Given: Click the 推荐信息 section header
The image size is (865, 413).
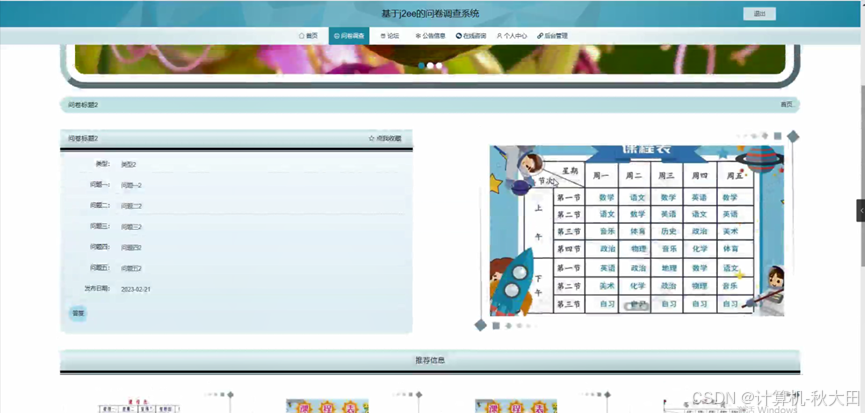Looking at the screenshot, I should pyautogui.click(x=430, y=361).
